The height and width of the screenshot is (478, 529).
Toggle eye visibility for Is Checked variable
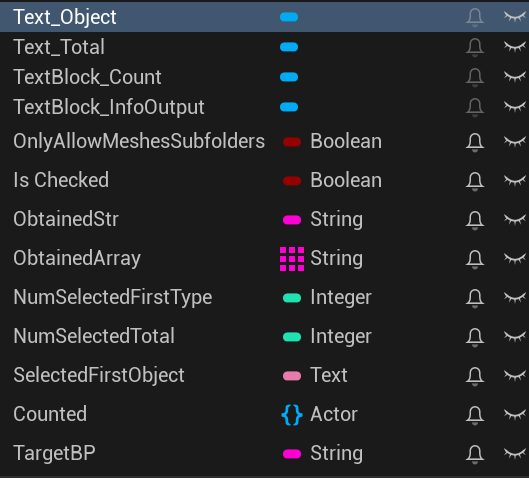[x=514, y=180]
